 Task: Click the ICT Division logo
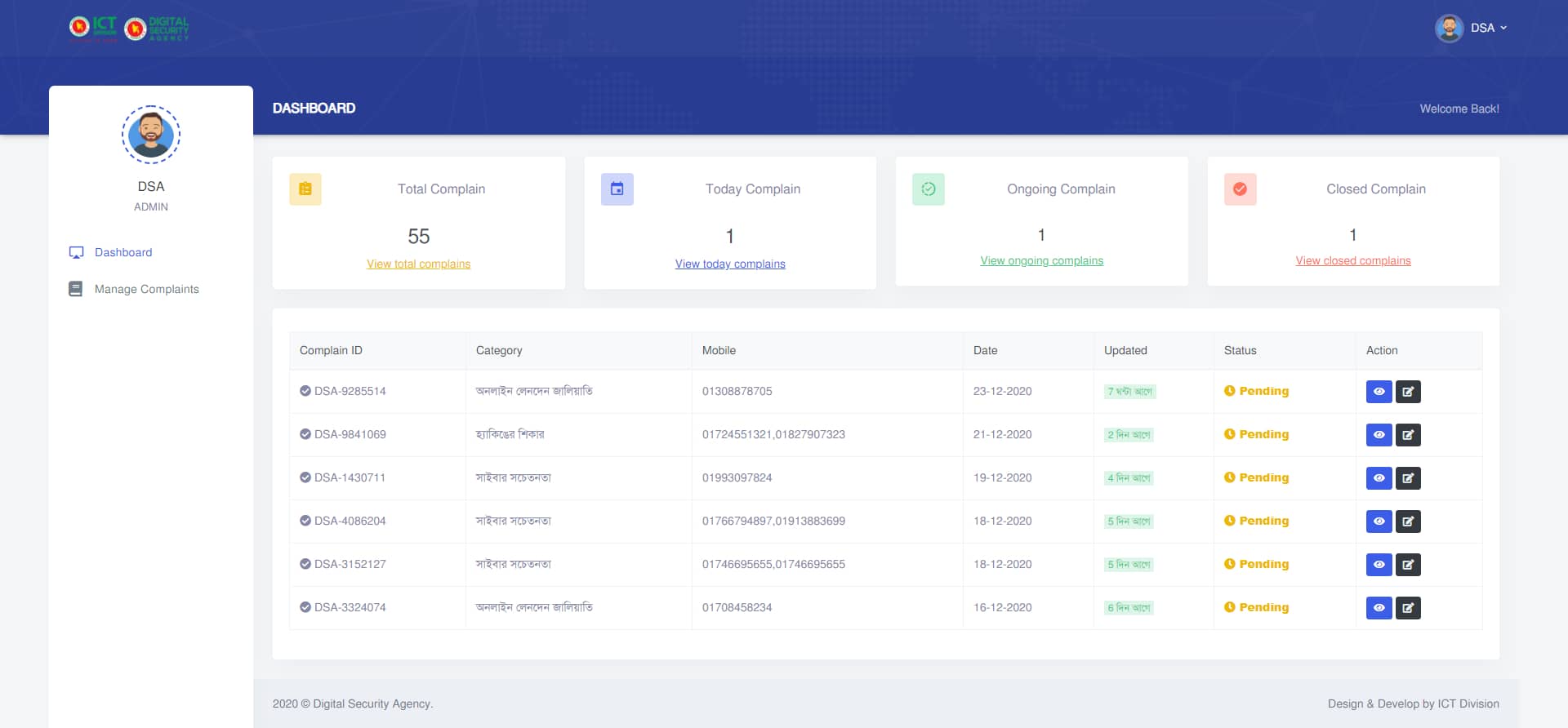tap(92, 28)
